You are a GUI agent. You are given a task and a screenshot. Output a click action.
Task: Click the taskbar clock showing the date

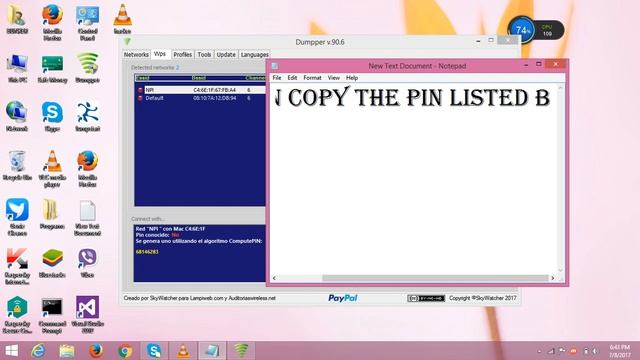point(620,351)
